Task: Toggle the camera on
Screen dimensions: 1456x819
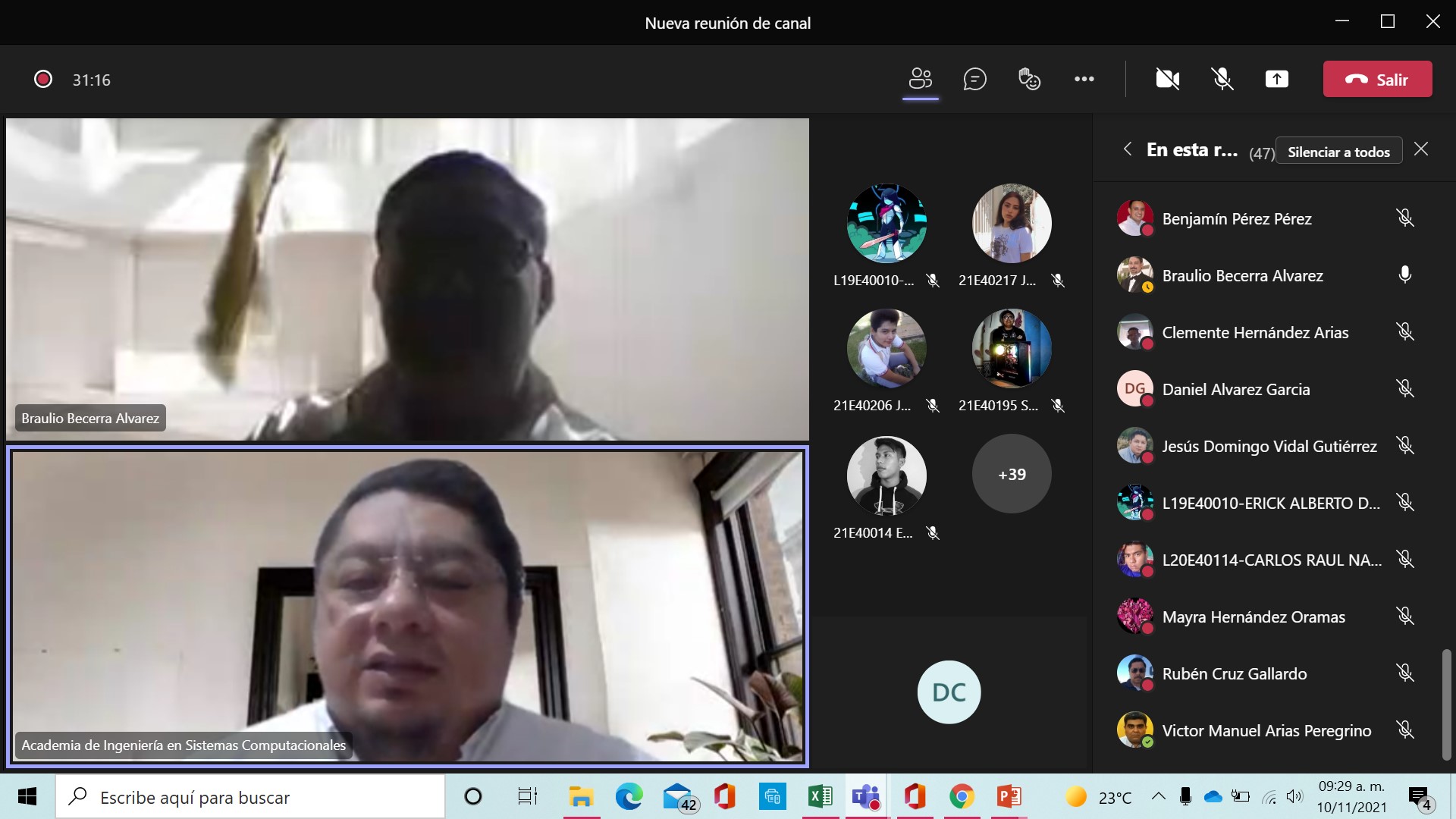Action: pyautogui.click(x=1168, y=79)
